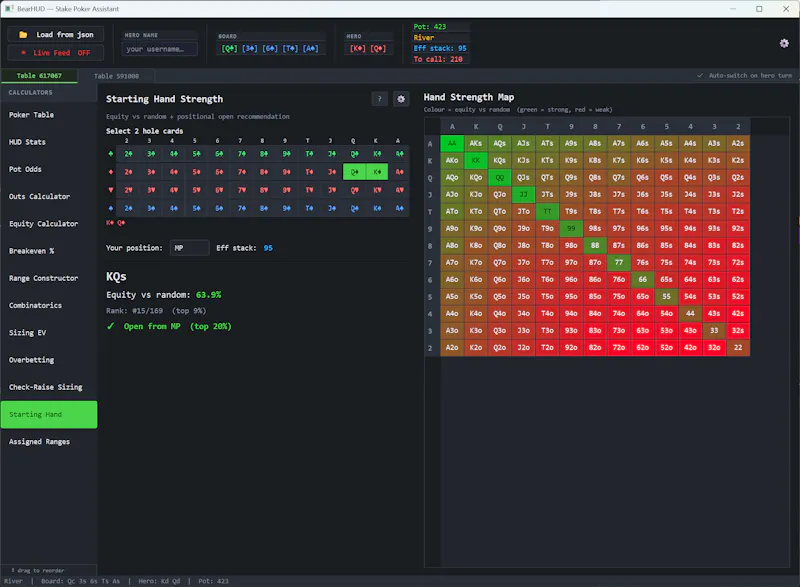
Task: Open the Overbetting calculator
Action: tap(49, 360)
